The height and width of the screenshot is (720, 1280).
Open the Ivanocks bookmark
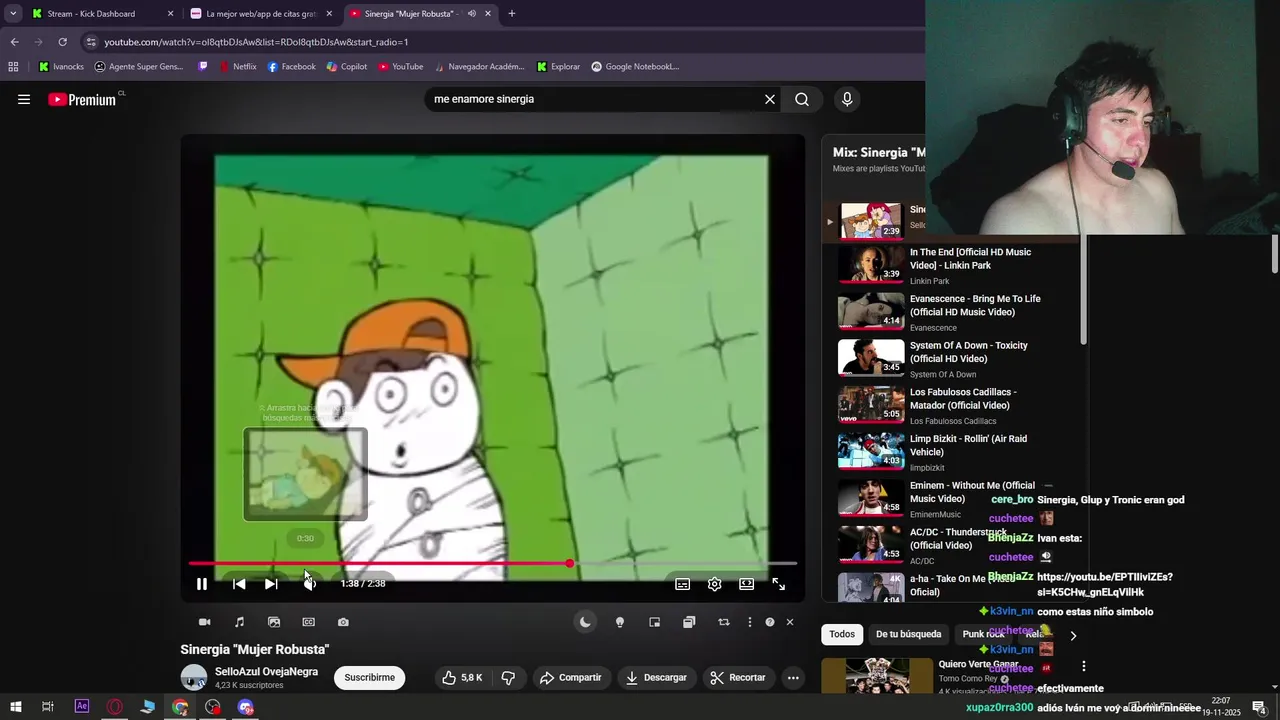point(61,67)
